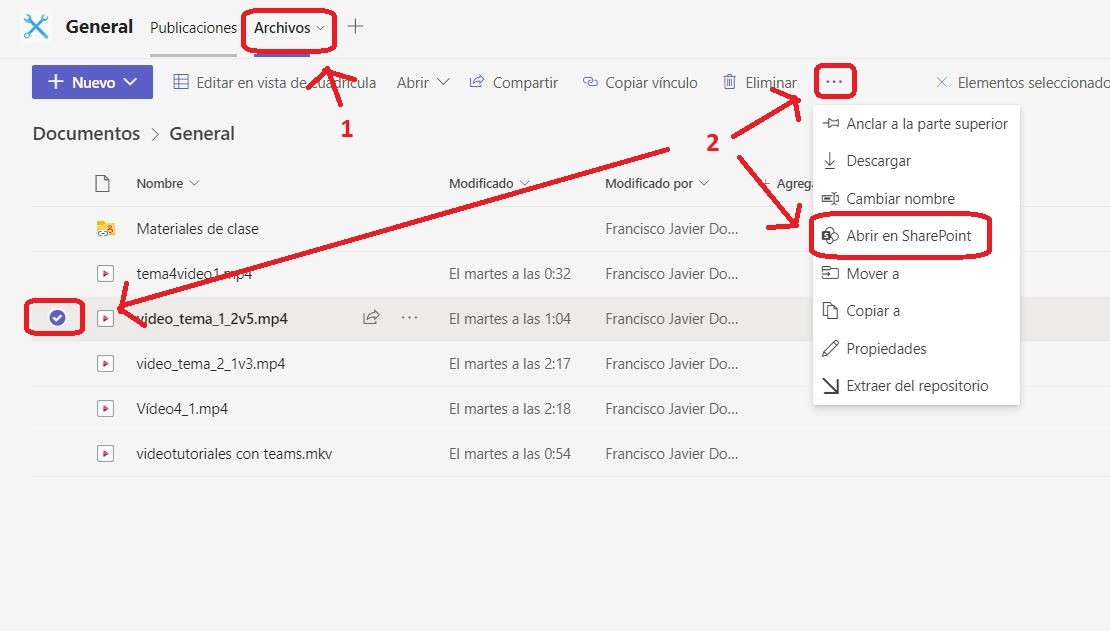The width and height of the screenshot is (1110, 631).
Task: Click the download arrow icon
Action: [830, 161]
